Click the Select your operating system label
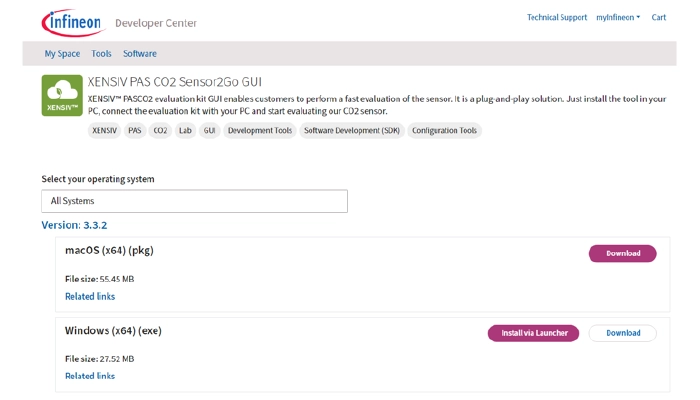700x400 pixels. (98, 179)
